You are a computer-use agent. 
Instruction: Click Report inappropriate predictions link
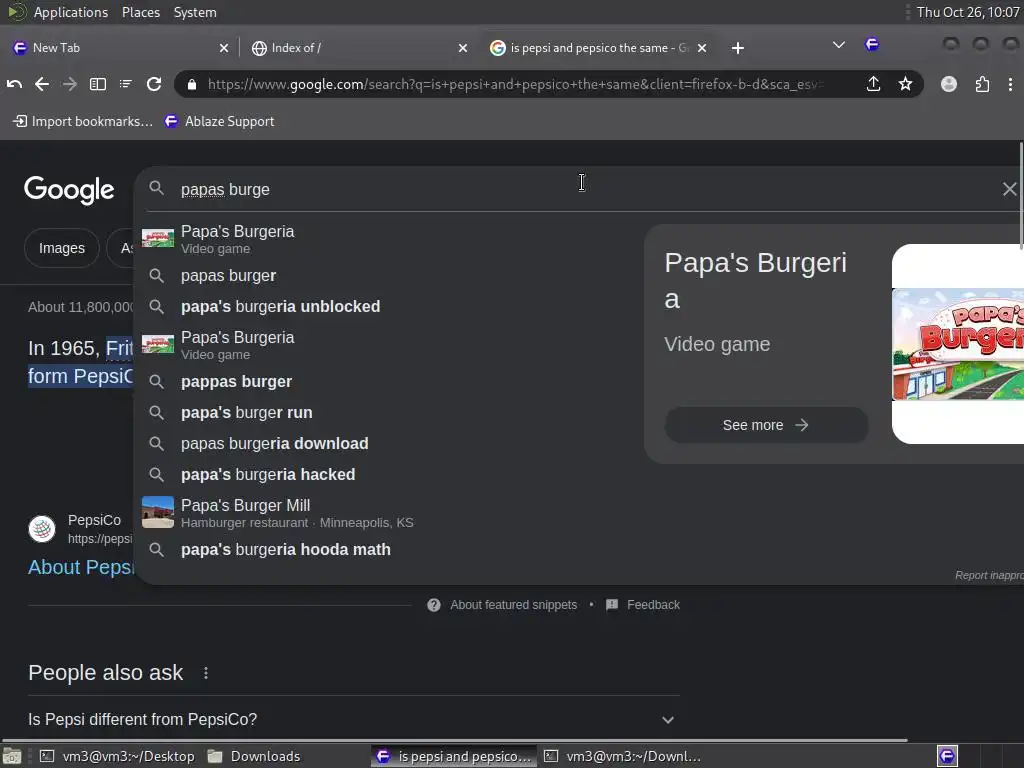click(989, 575)
